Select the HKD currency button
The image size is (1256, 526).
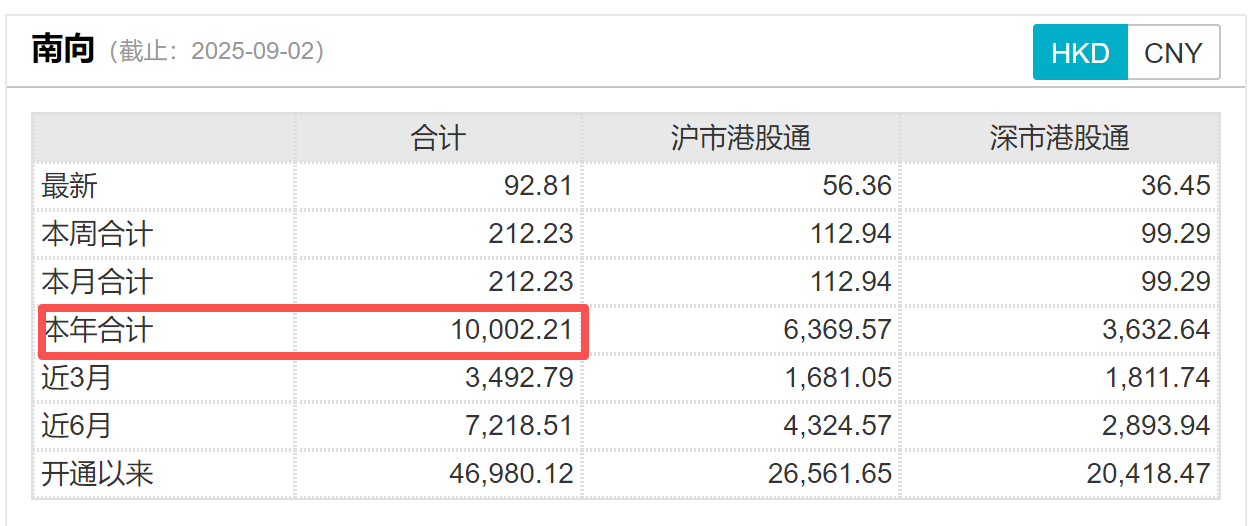click(1080, 53)
